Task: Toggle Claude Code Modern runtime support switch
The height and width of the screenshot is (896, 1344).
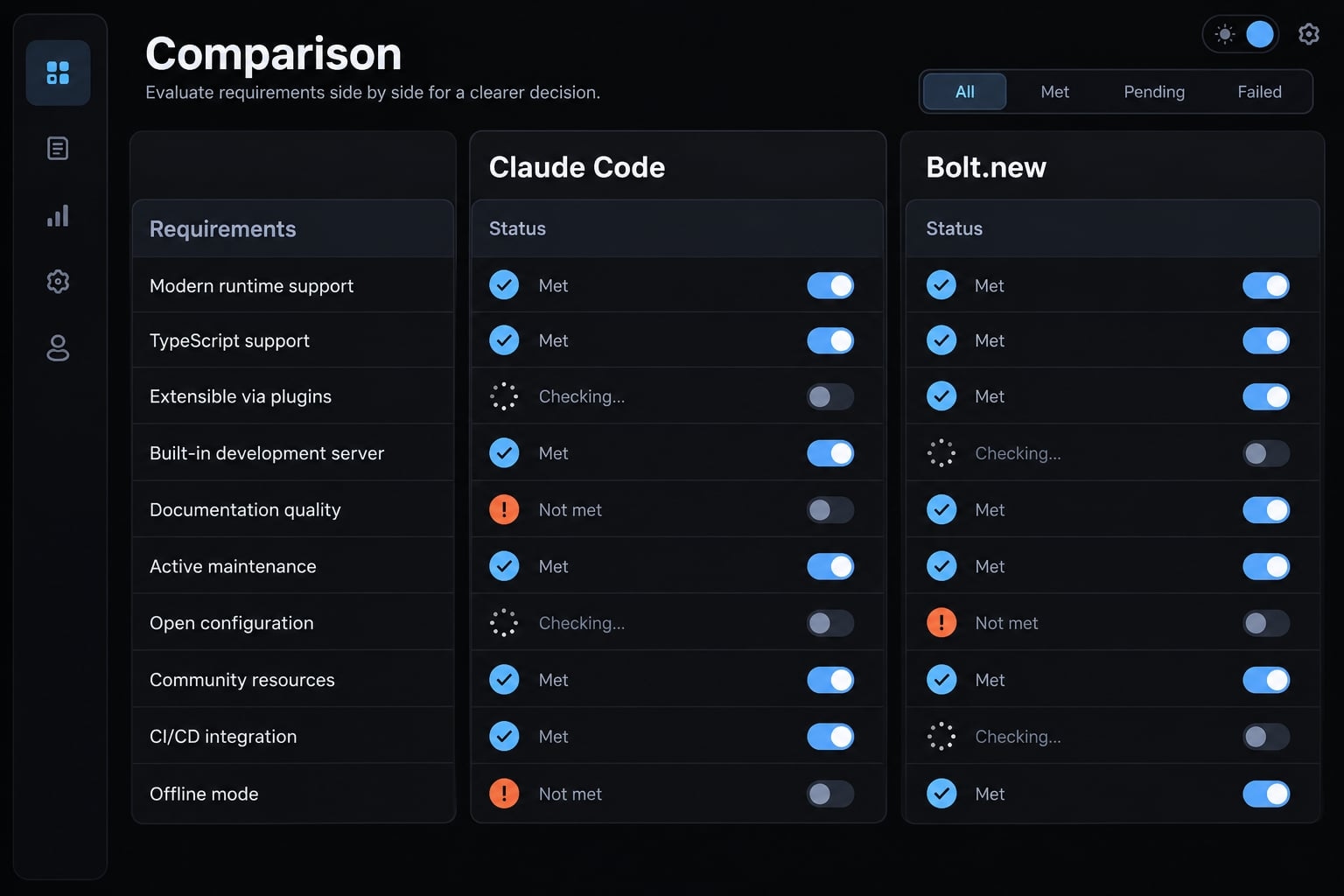Action: coord(830,285)
